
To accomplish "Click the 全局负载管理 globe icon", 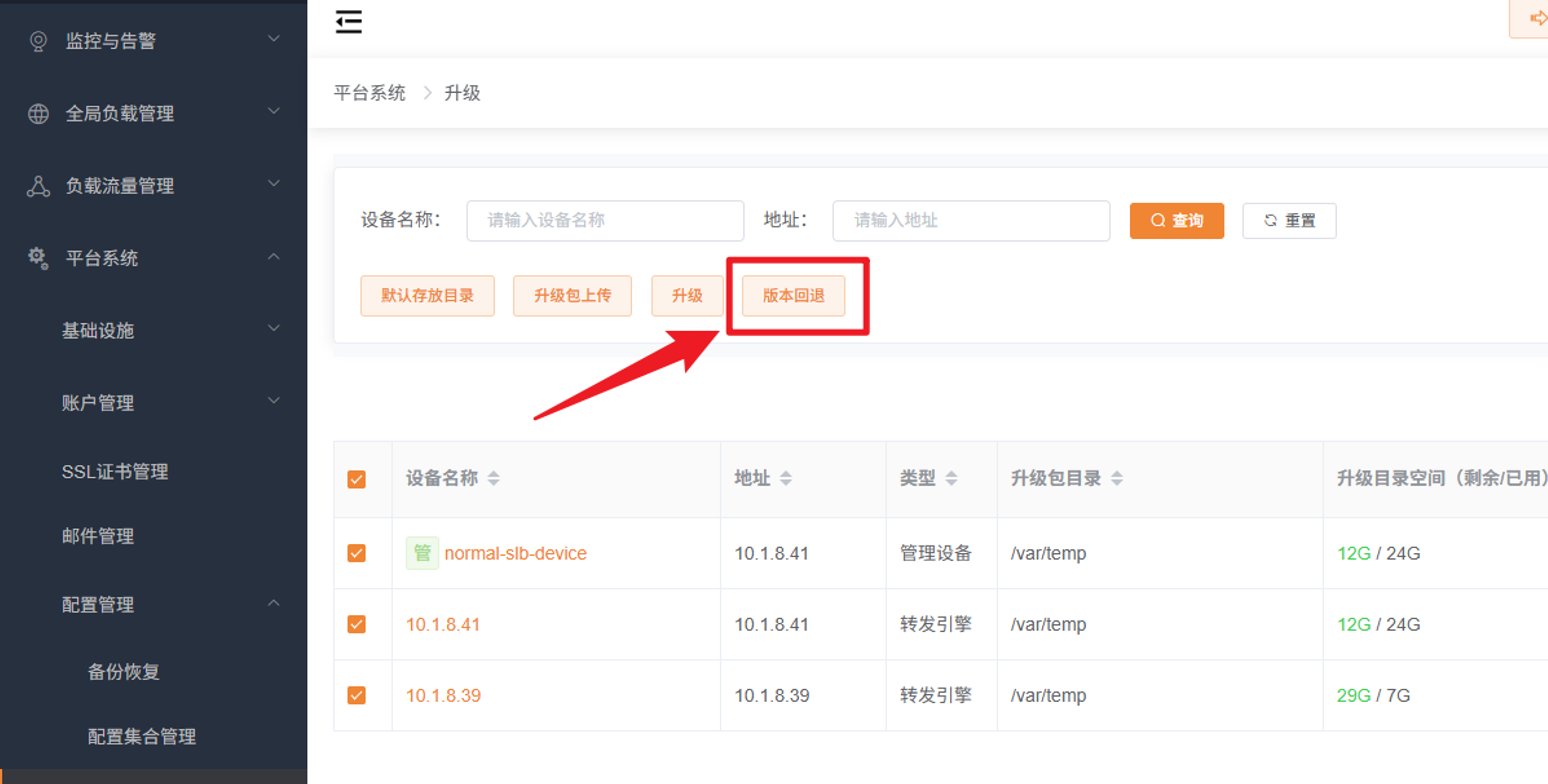I will 38,114.
